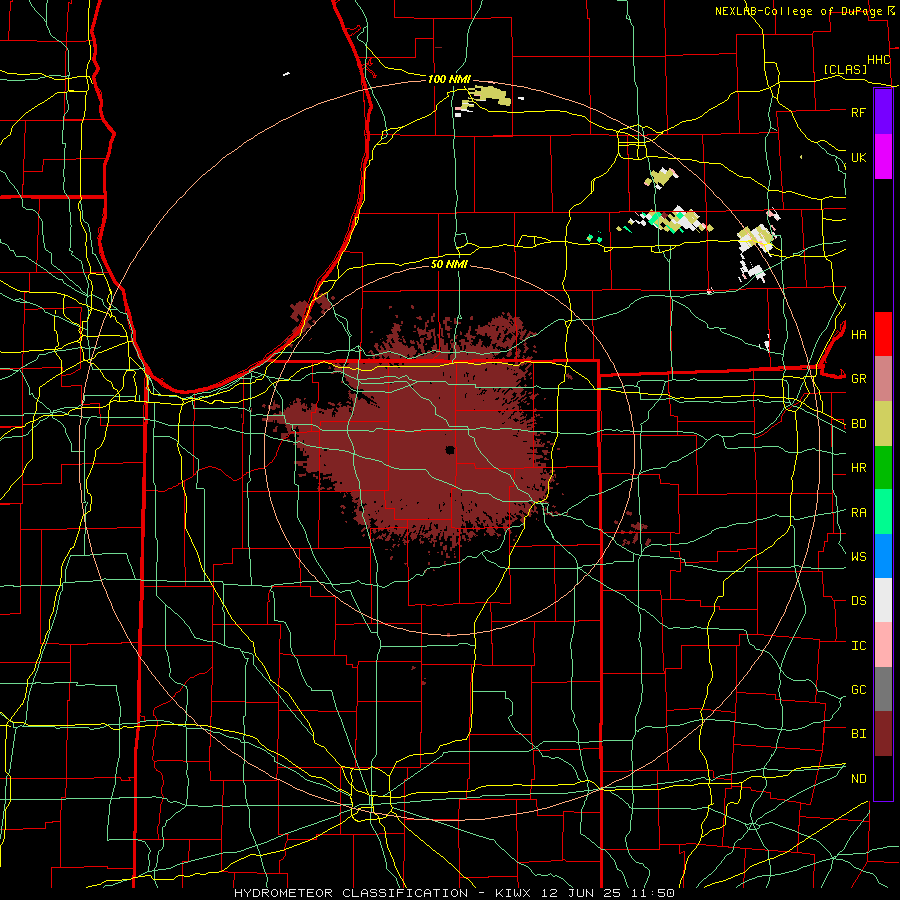Click the brown BI legend swatch

883,734
